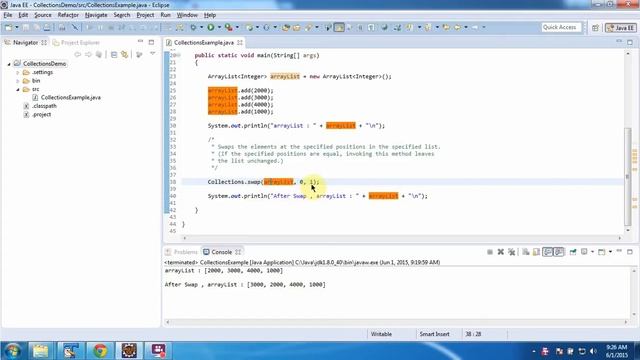
Task: Open the Navigator view menu
Action: click(153, 53)
